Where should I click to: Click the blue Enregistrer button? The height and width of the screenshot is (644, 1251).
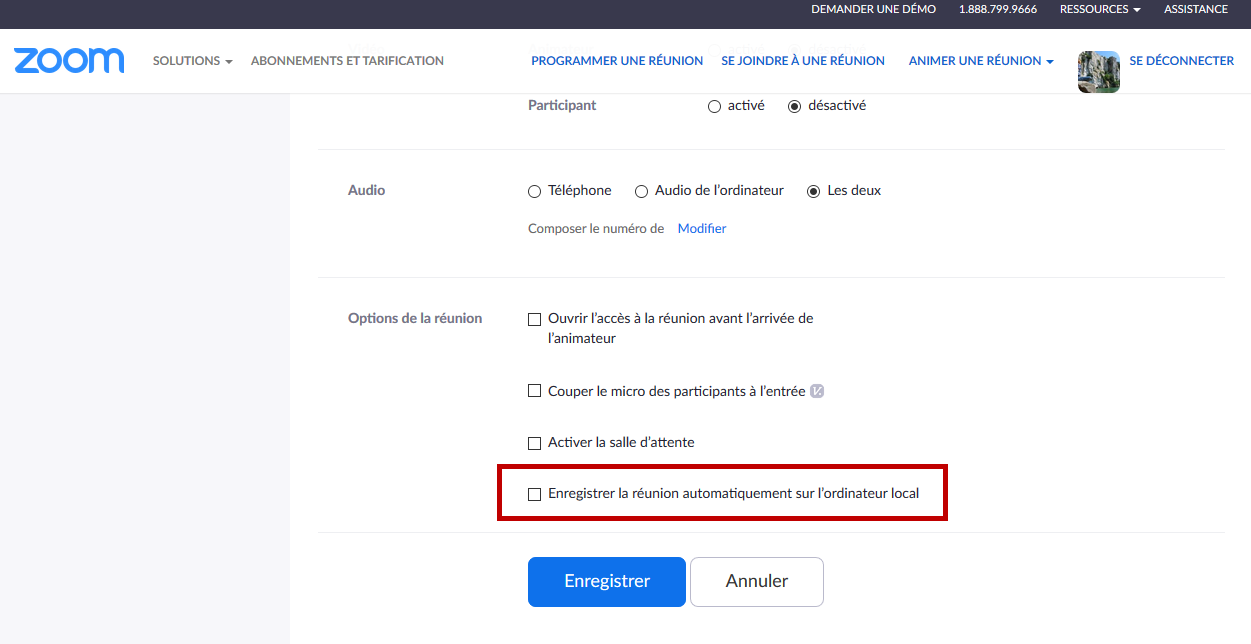(x=607, y=582)
